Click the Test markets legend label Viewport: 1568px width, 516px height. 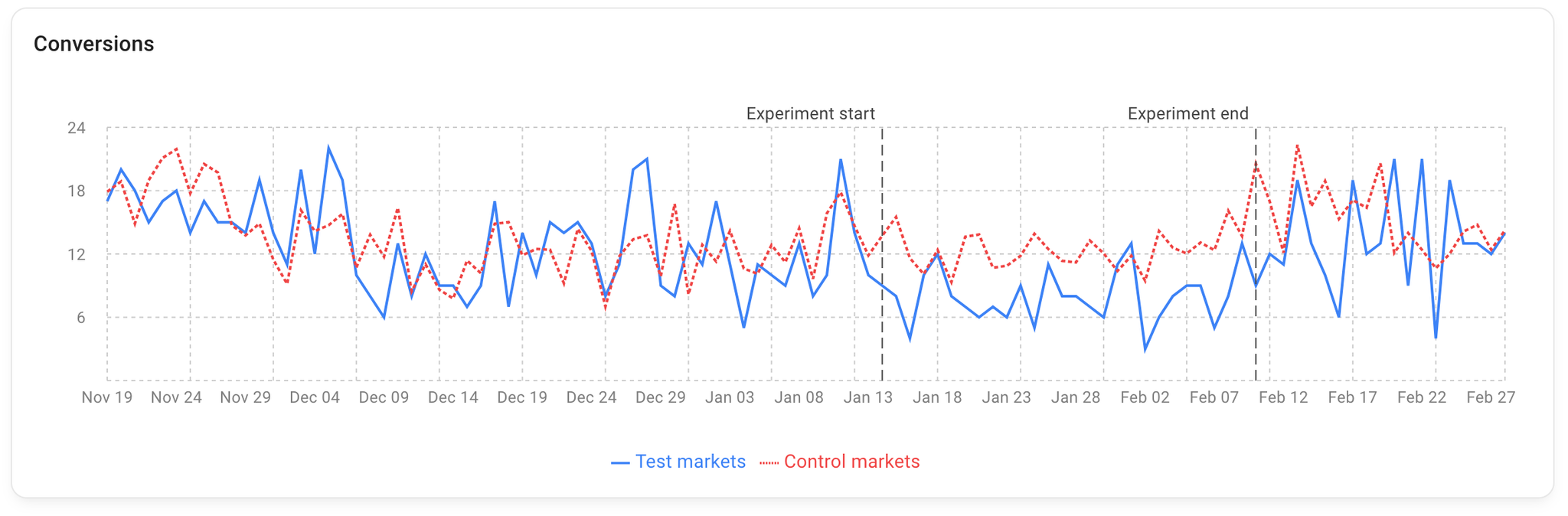tap(690, 462)
